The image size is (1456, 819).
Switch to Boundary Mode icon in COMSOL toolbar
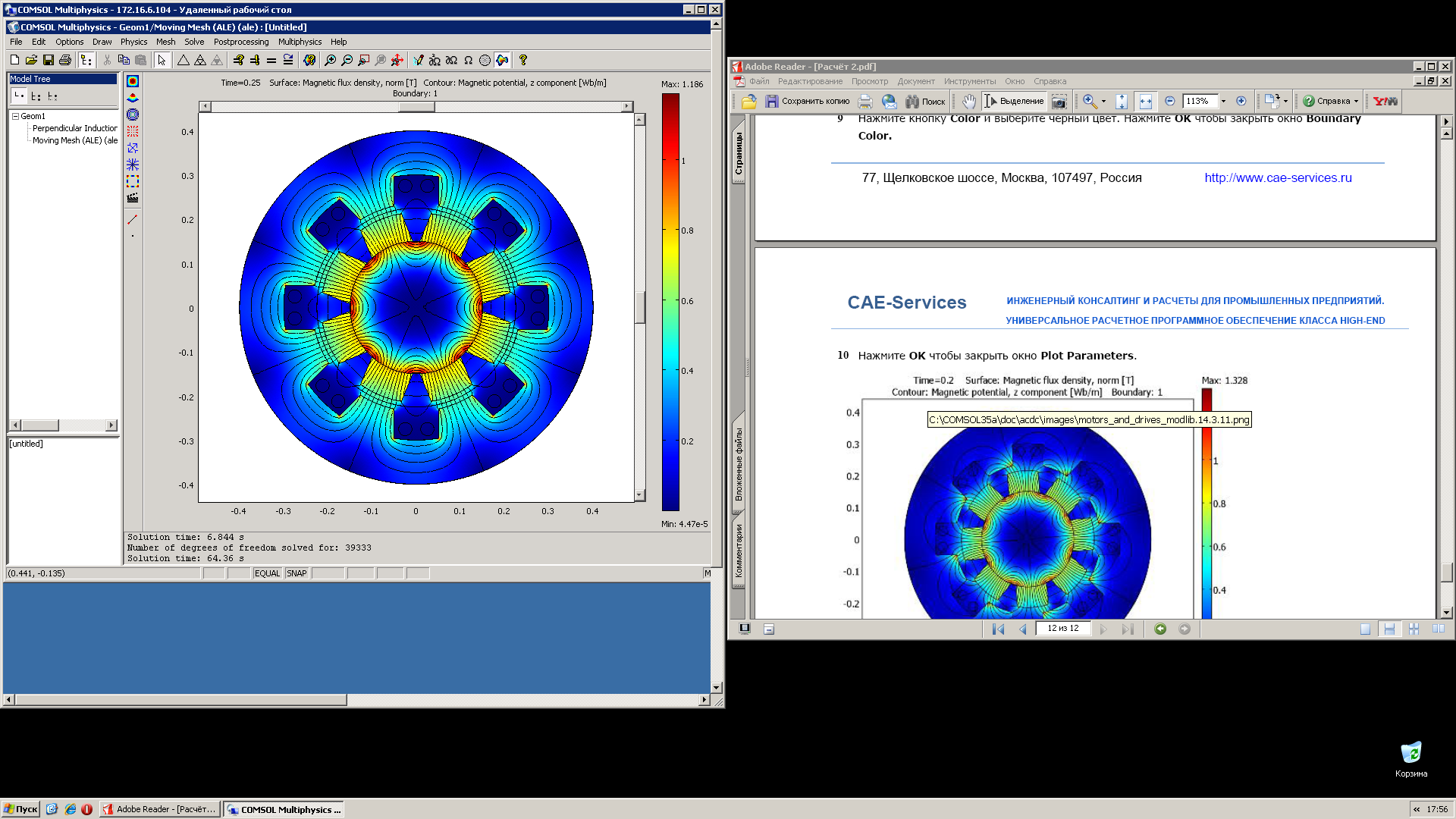451,60
